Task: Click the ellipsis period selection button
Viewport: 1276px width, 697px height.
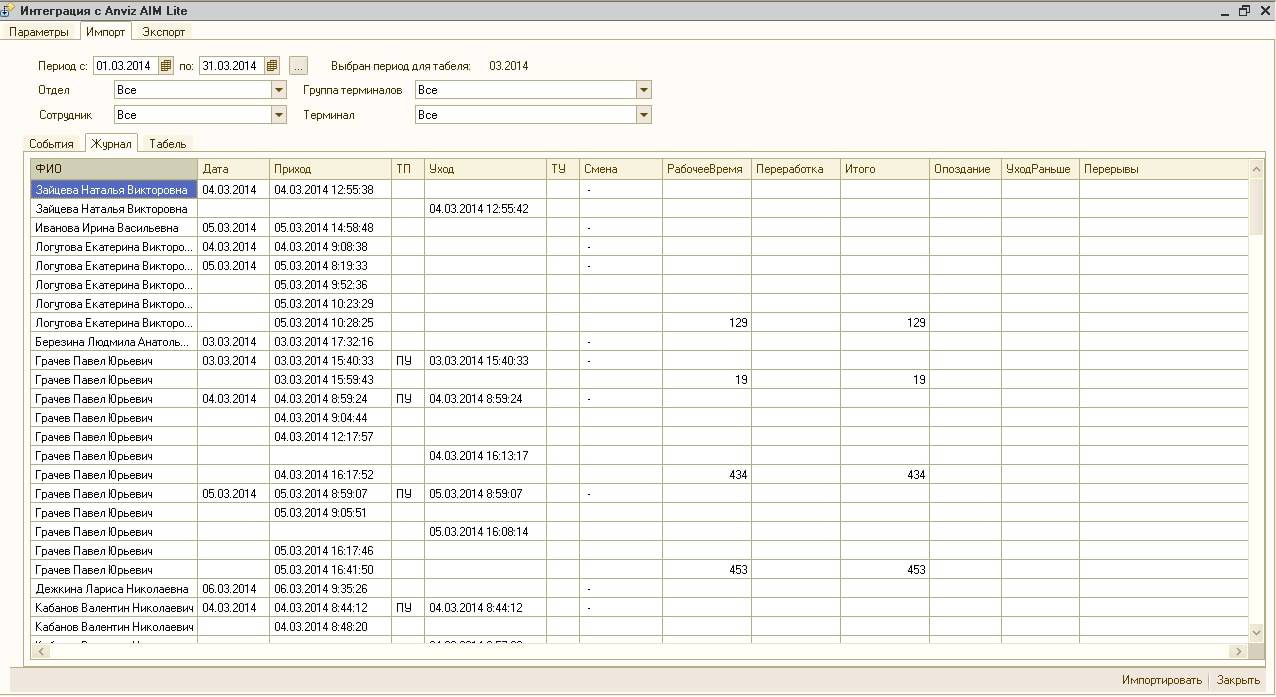Action: click(x=298, y=66)
